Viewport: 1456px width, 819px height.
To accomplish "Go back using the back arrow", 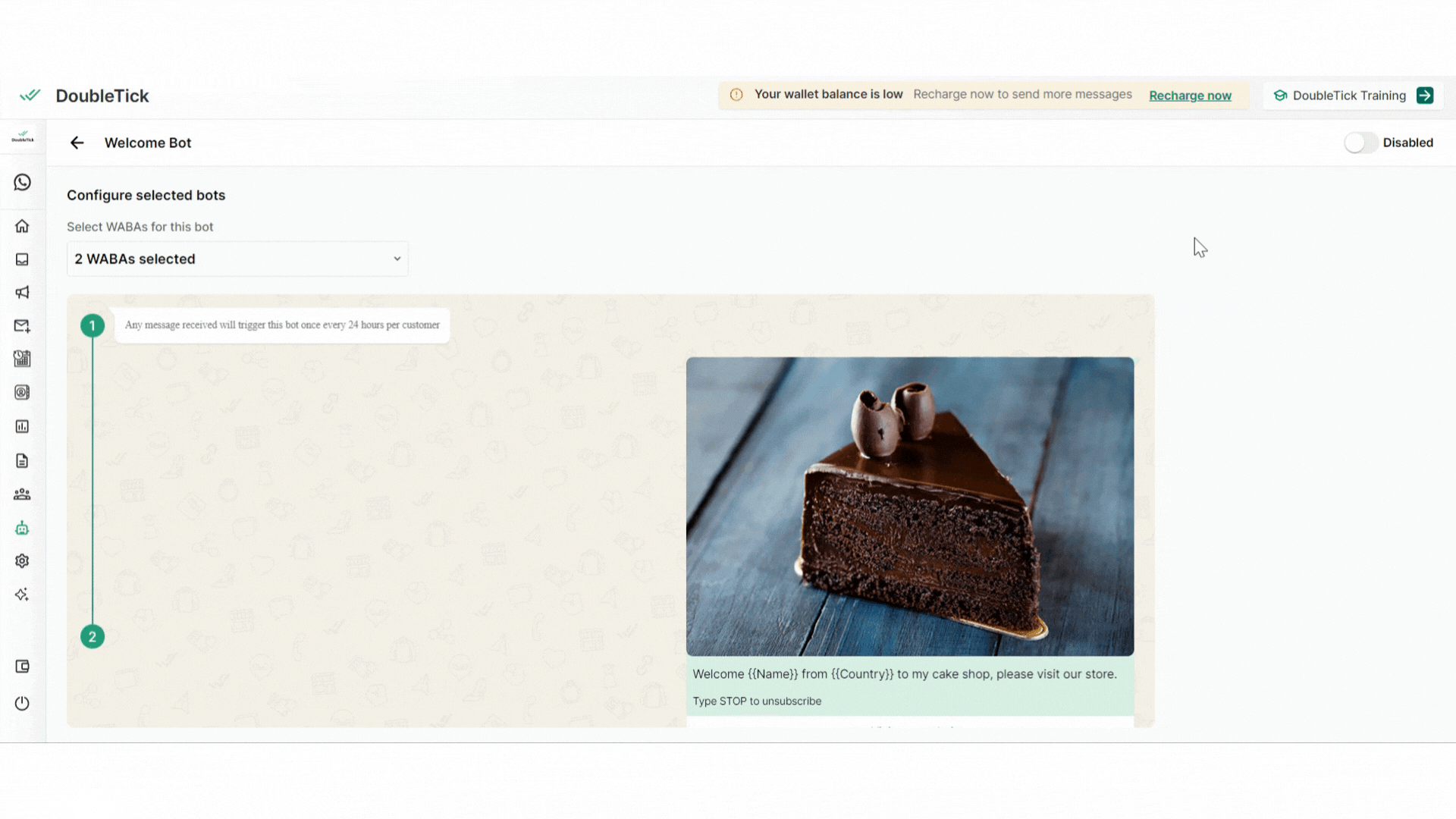I will pyautogui.click(x=77, y=143).
